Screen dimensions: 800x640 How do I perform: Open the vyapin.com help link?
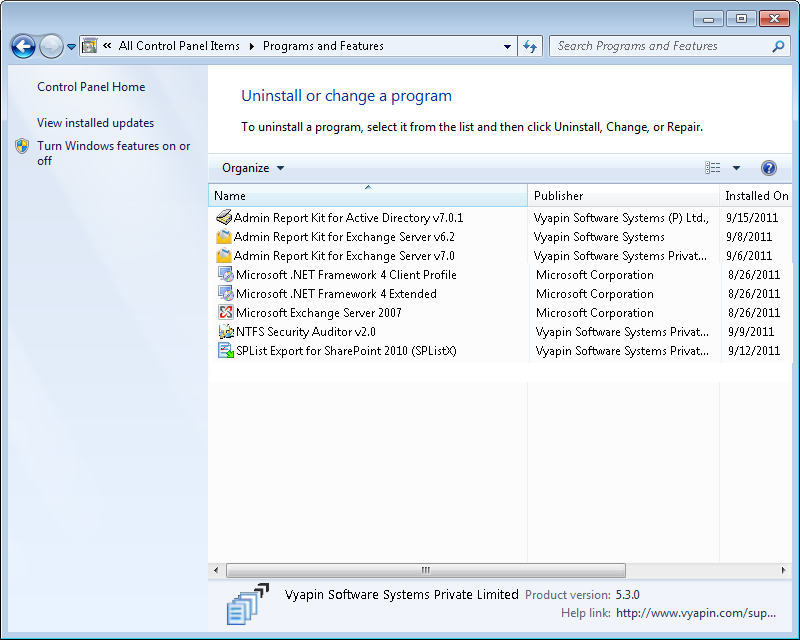[696, 613]
